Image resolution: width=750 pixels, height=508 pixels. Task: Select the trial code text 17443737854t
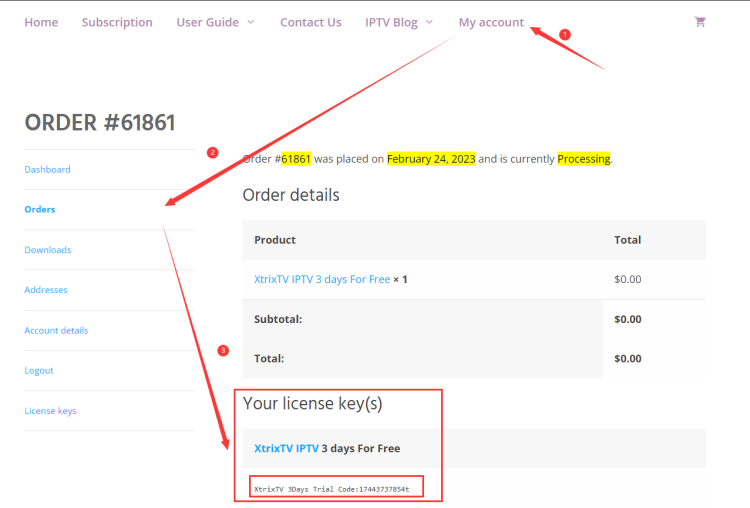(384, 489)
